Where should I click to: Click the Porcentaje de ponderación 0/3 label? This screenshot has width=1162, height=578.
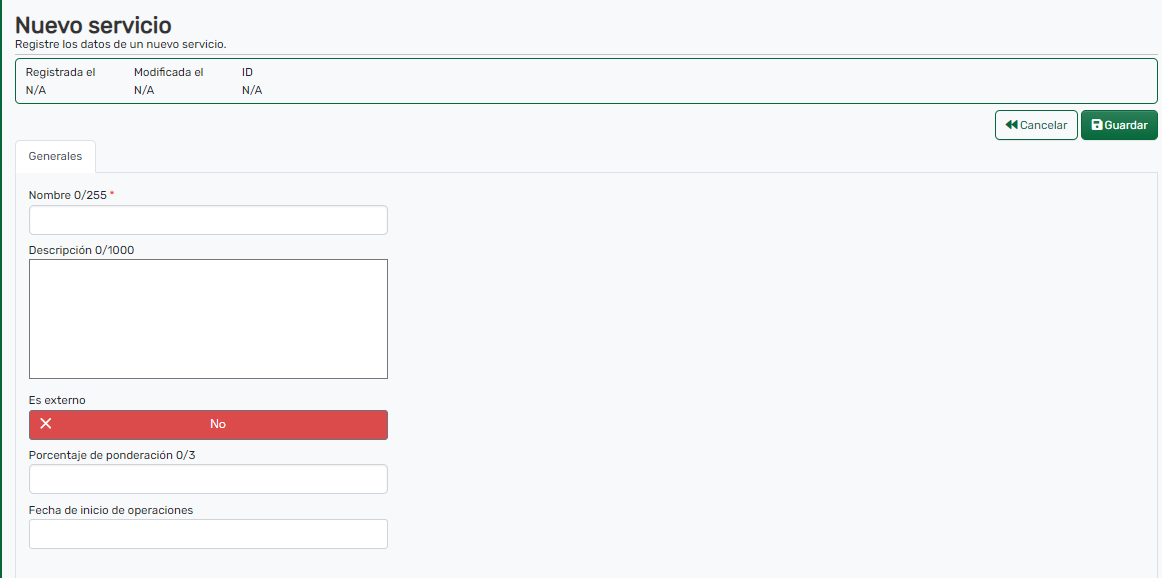pos(112,455)
